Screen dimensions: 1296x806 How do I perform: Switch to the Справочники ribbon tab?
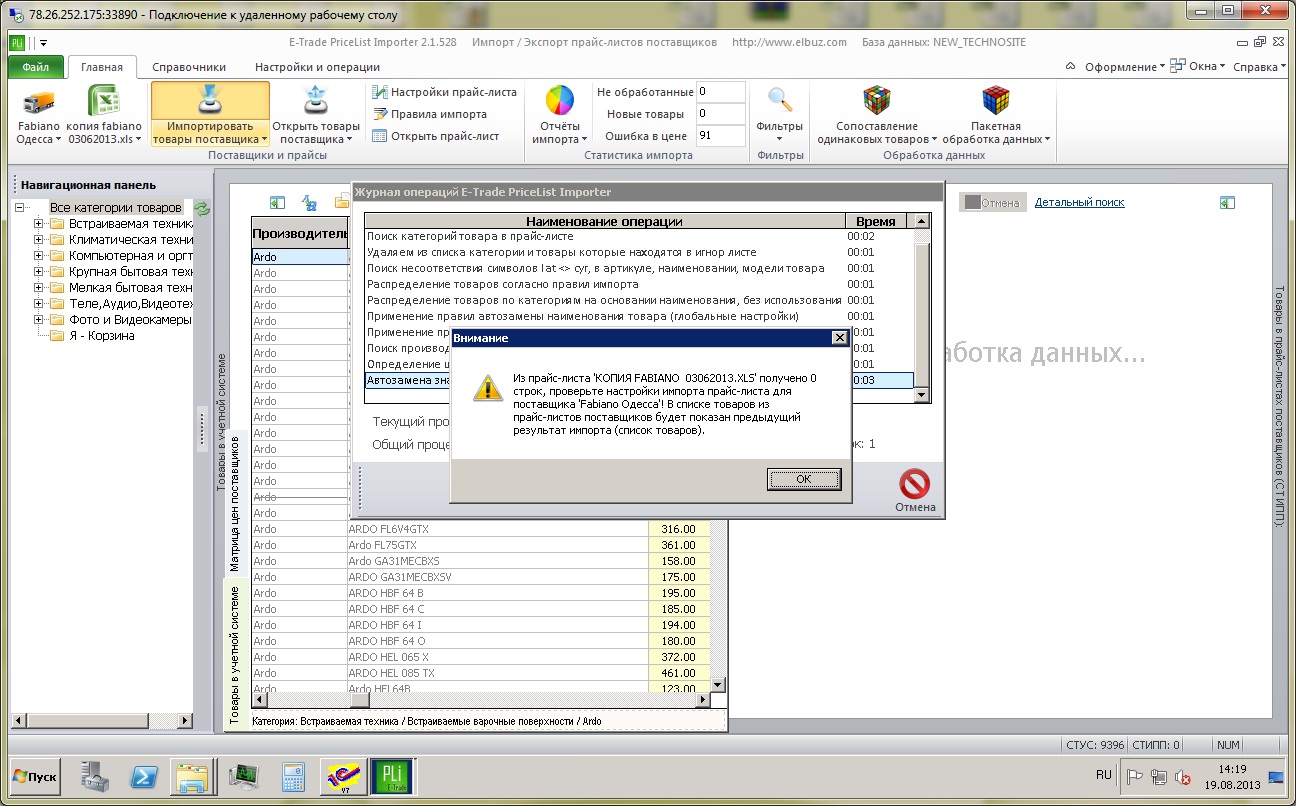click(189, 67)
